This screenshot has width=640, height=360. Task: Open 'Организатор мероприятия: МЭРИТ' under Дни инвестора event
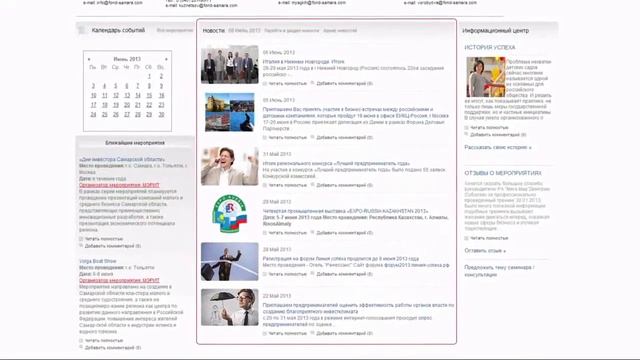[x=119, y=185]
